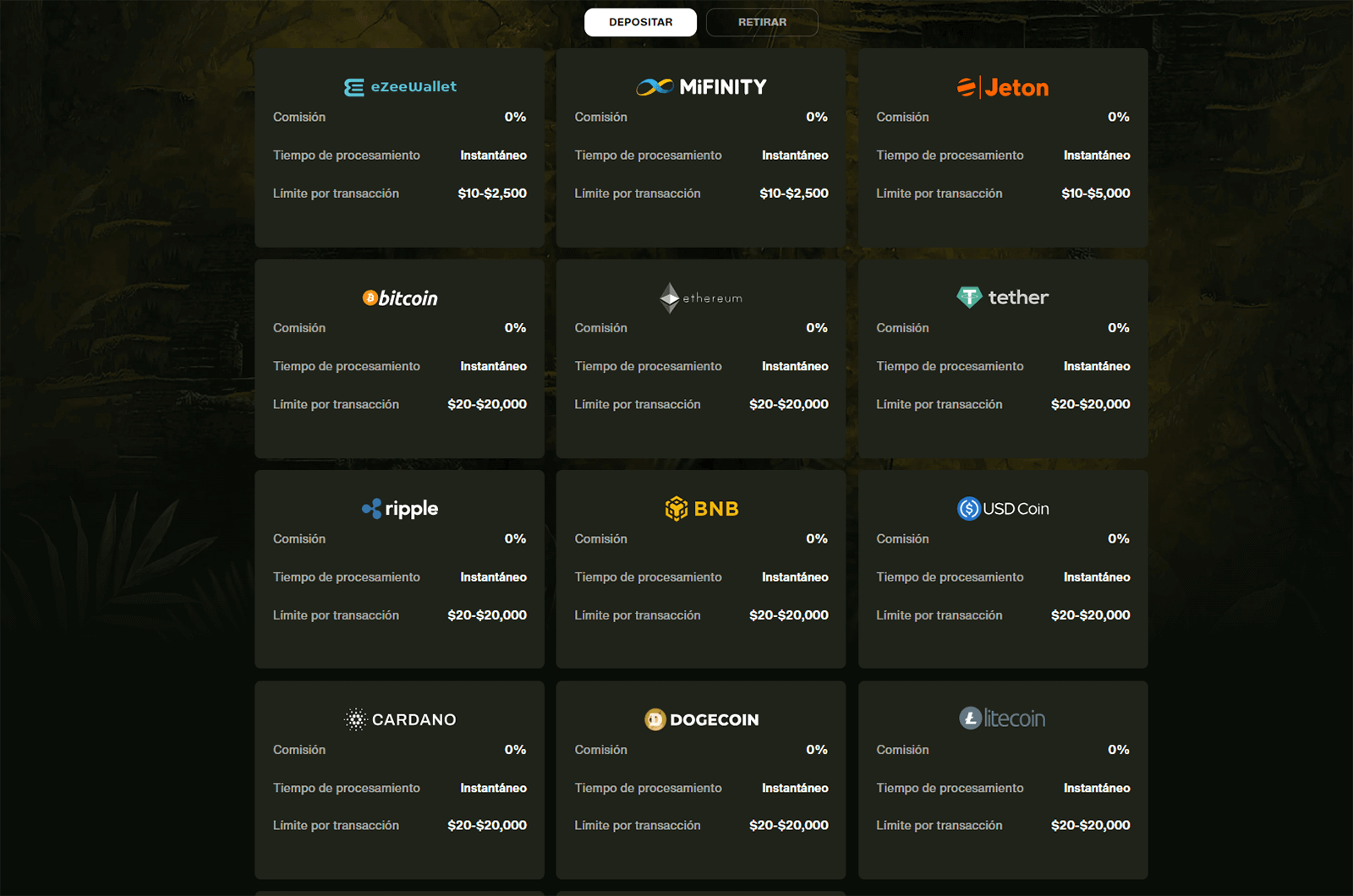
Task: Click the litecoin 0% commission value
Action: (x=1119, y=750)
